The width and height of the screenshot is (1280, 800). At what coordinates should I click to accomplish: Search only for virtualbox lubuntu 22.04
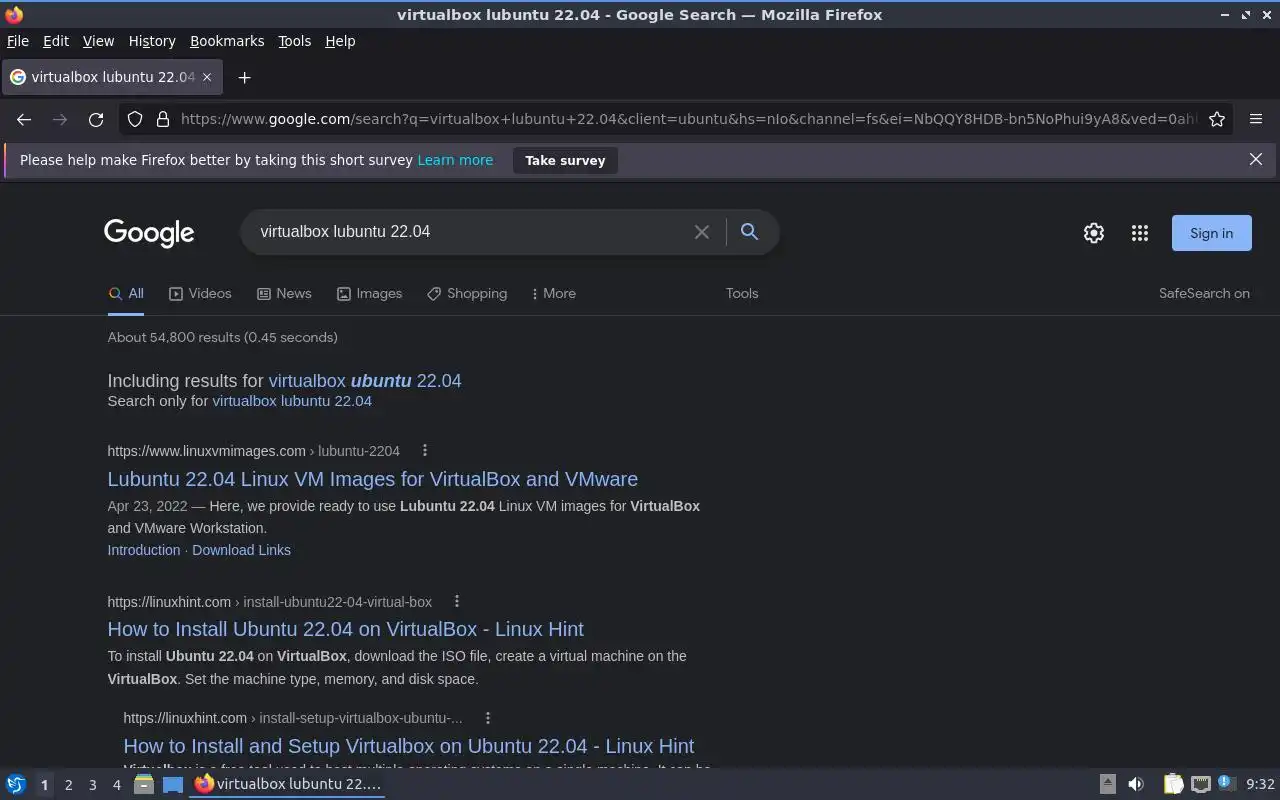(292, 401)
